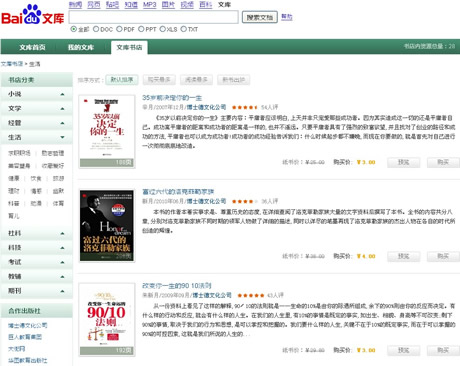Image resolution: width=460 pixels, height=366 pixels.
Task: Expand the 期刊 category arrow
Action: 62,291
